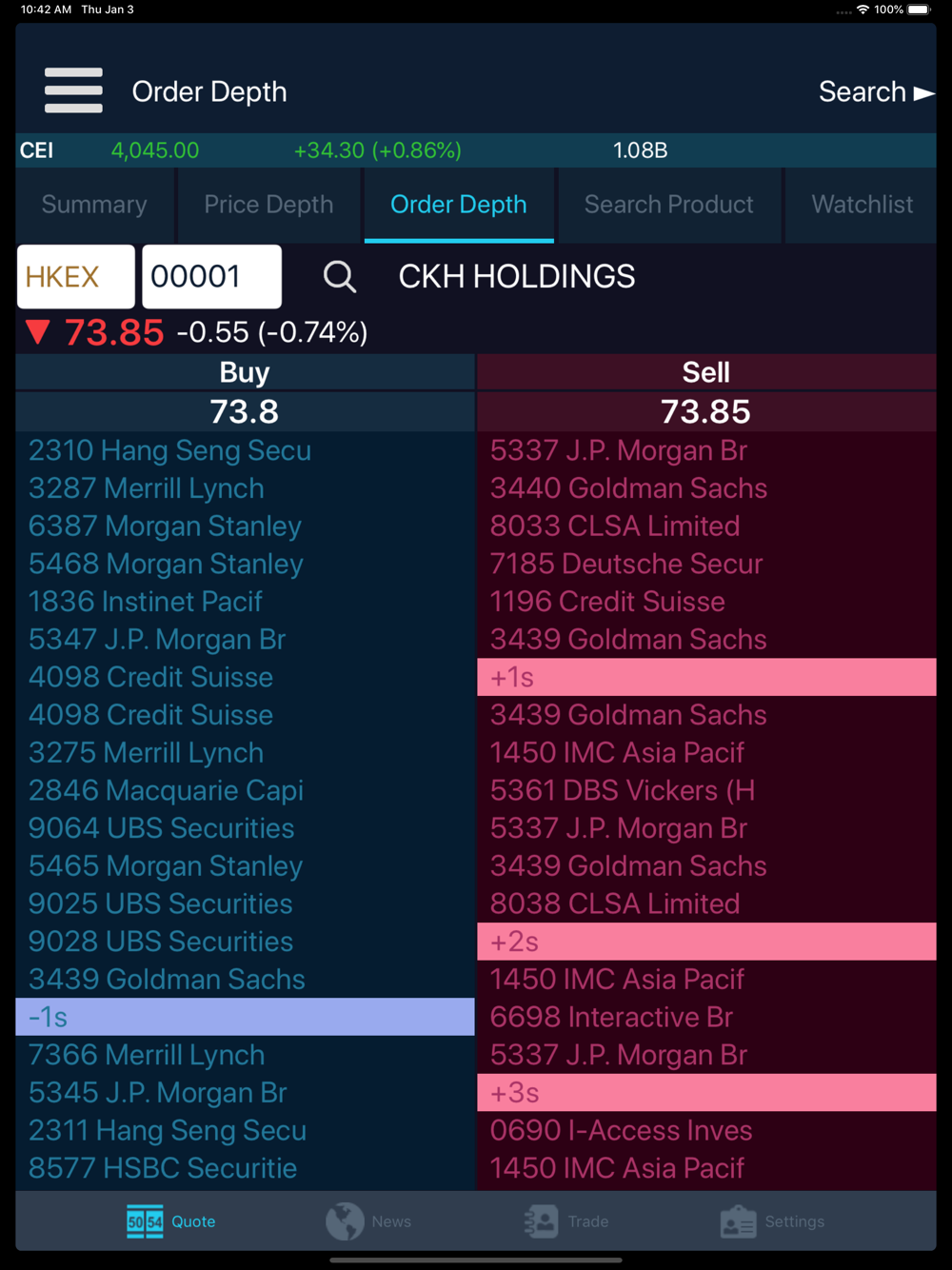Viewport: 952px width, 1270px height.
Task: Click the Sell column header
Action: 706,372
